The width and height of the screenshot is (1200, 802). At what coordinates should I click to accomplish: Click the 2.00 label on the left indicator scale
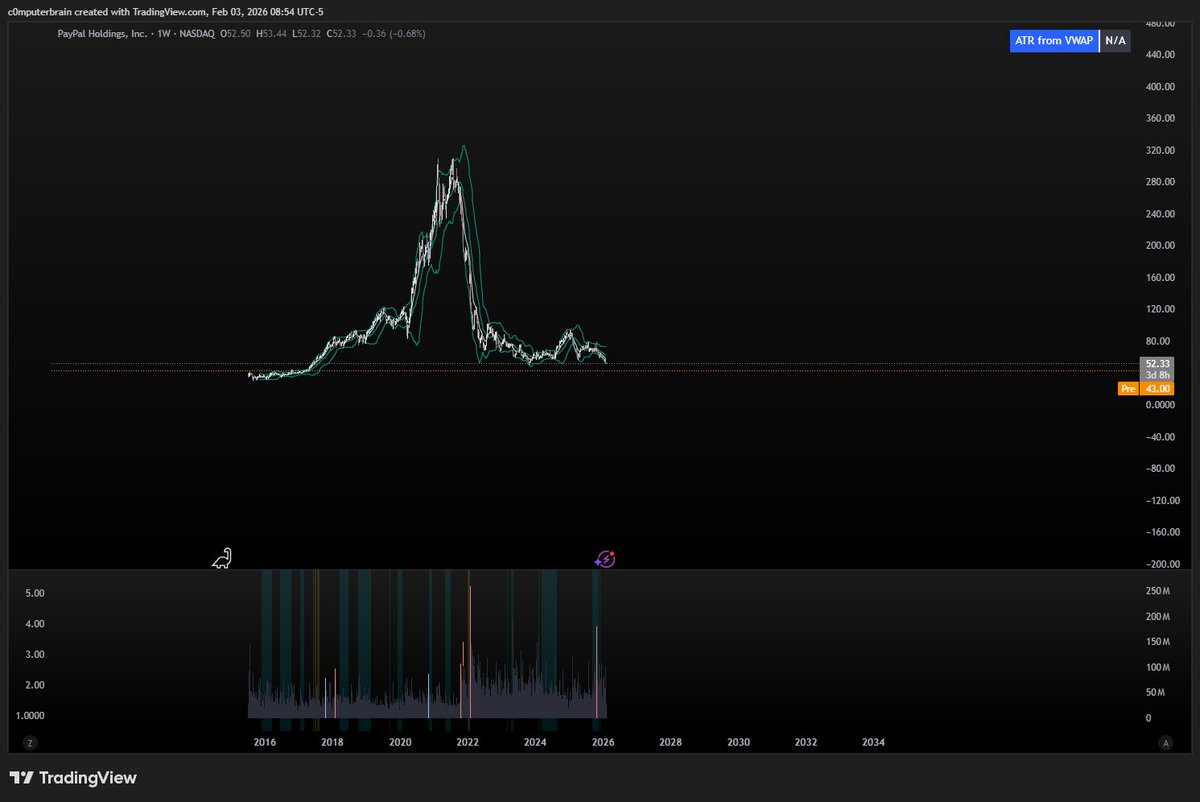coord(35,686)
